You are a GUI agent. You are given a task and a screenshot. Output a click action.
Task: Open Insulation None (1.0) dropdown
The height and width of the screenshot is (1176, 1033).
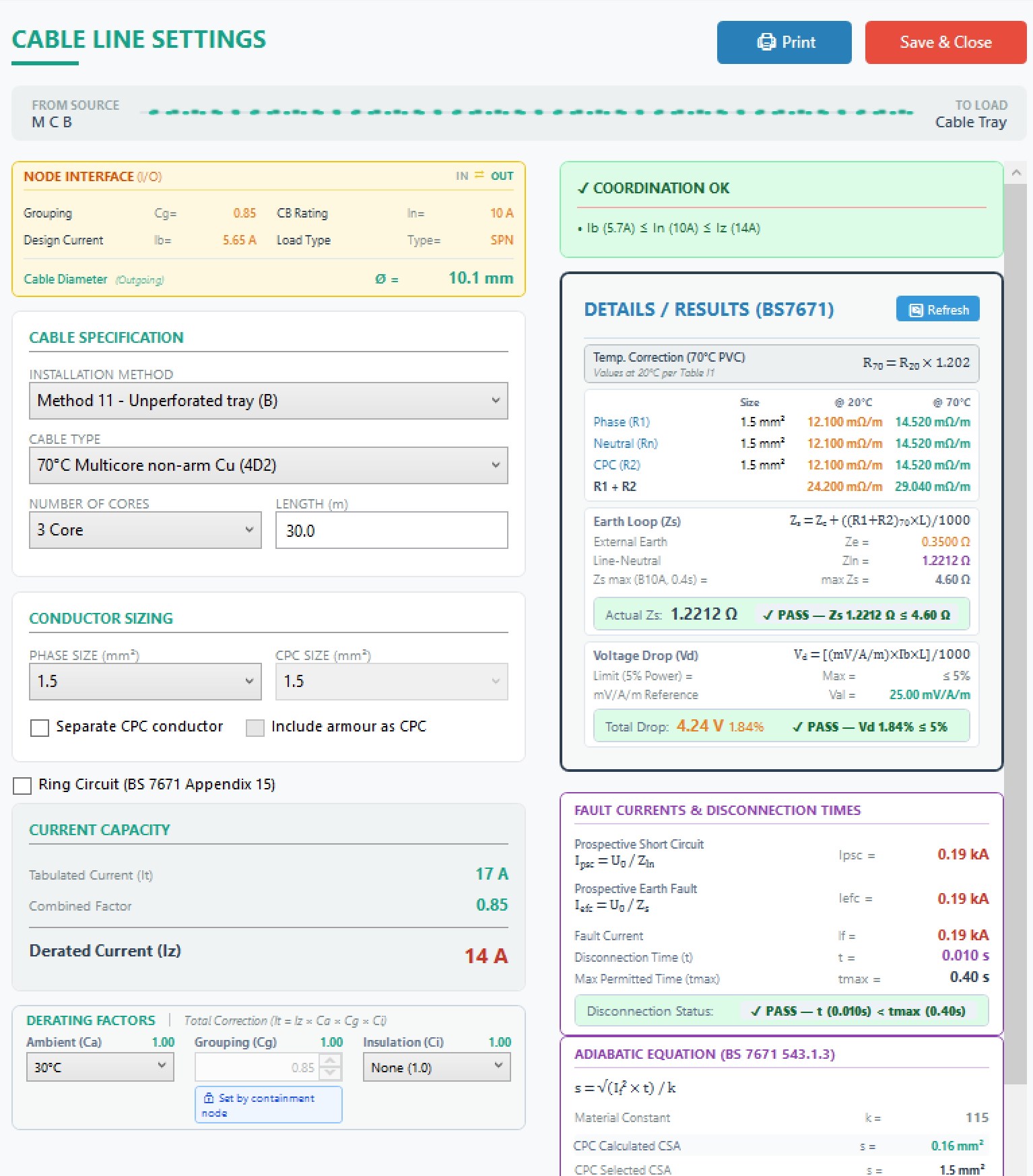coord(436,1067)
